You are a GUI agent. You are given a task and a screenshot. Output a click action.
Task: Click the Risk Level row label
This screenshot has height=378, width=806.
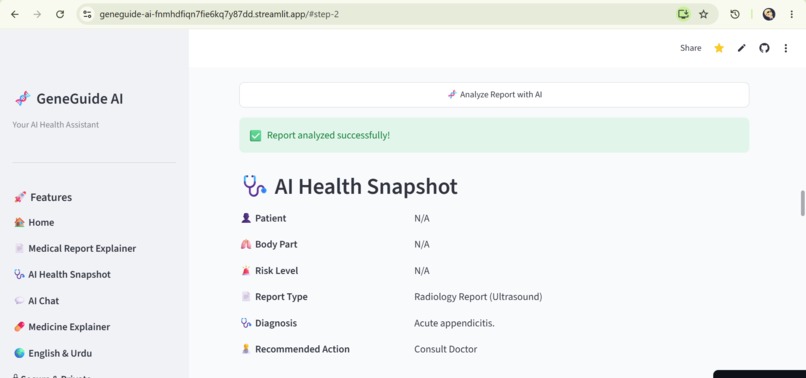[x=277, y=271]
